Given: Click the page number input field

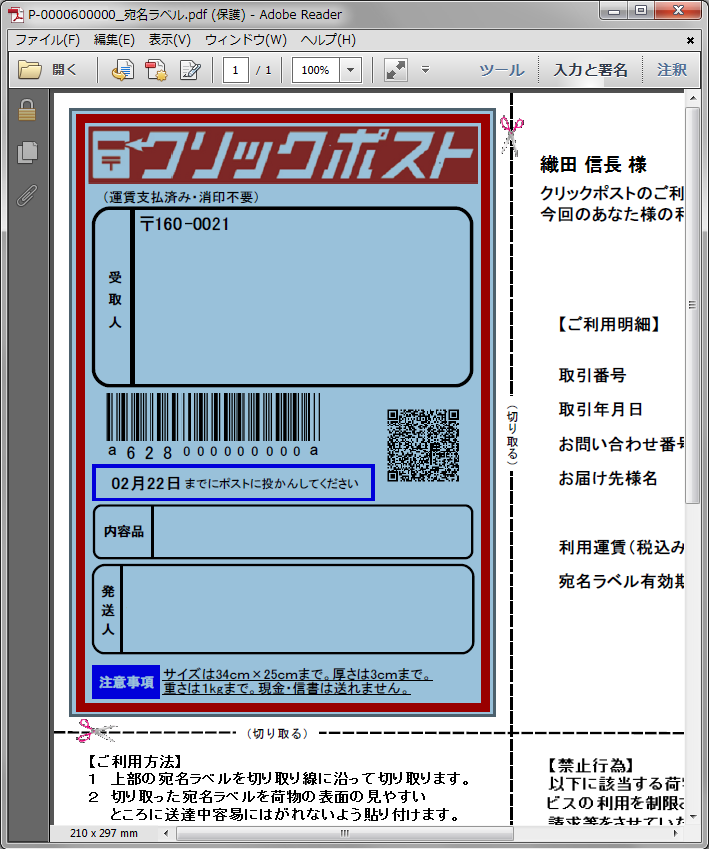Looking at the screenshot, I should (235, 70).
